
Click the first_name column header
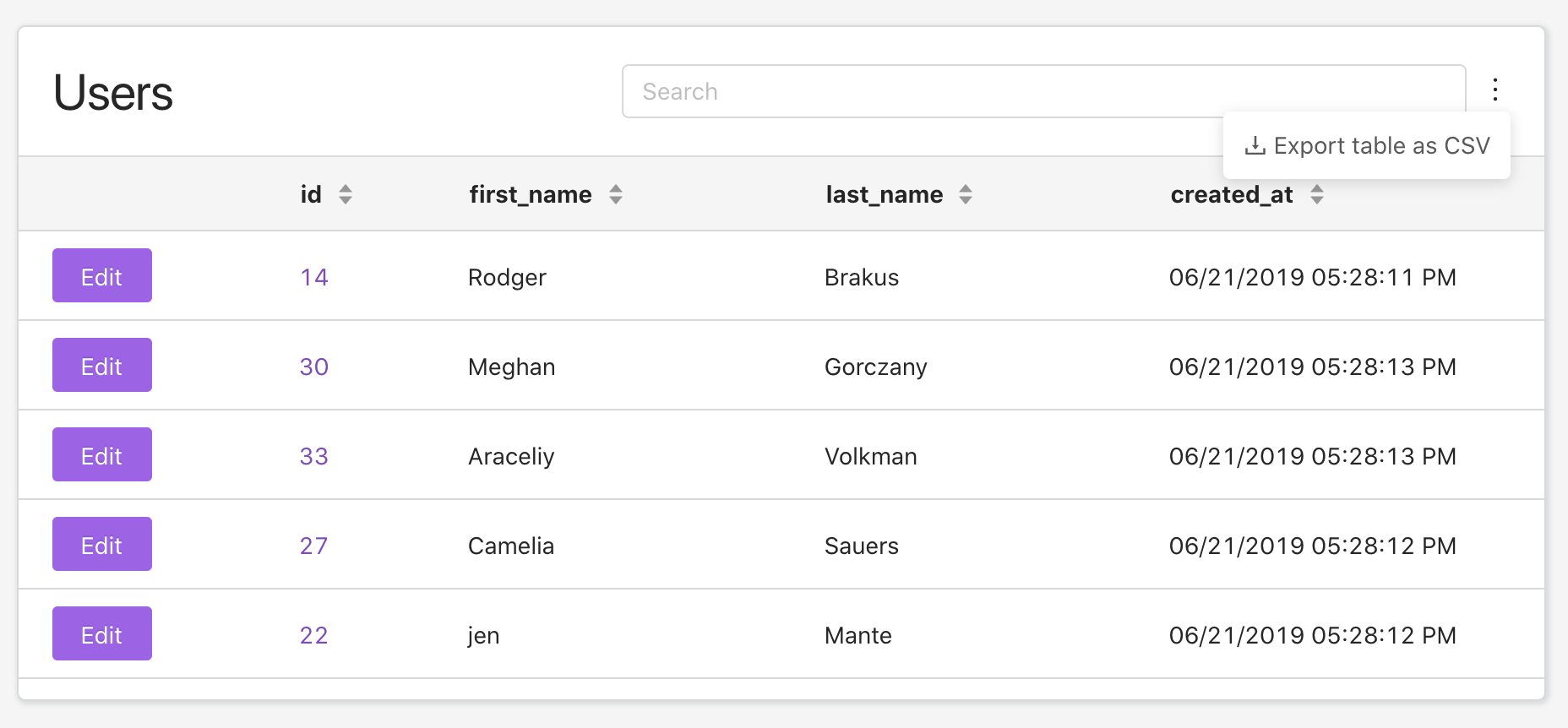coord(531,195)
